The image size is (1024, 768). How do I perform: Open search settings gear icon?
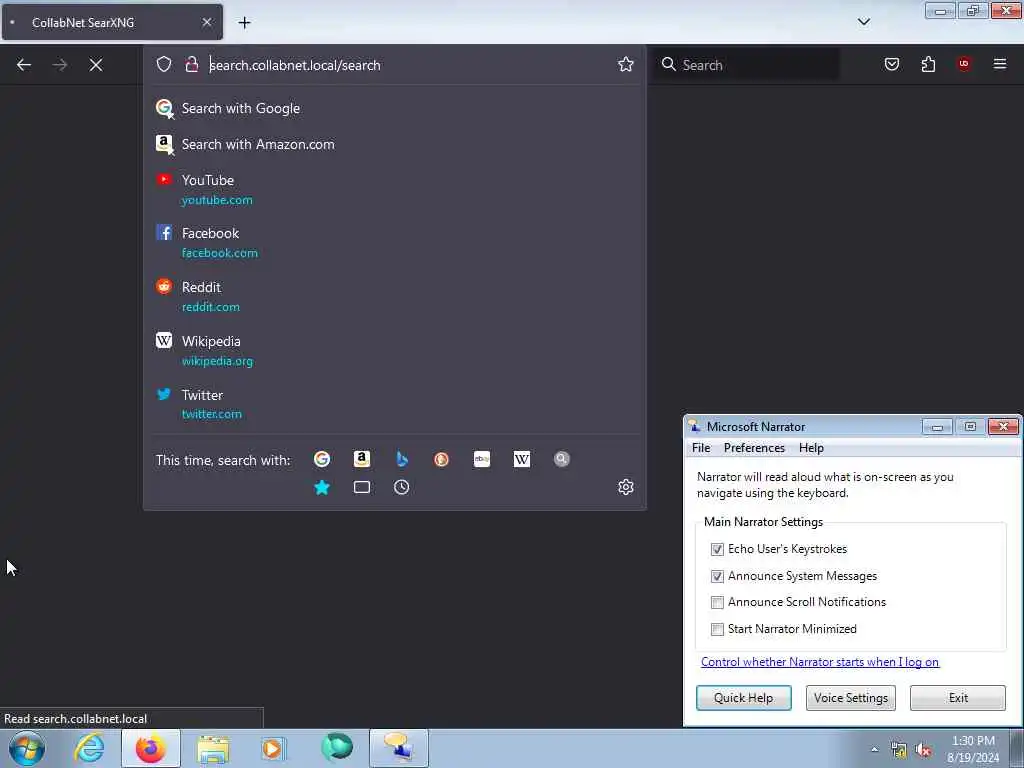(x=626, y=487)
